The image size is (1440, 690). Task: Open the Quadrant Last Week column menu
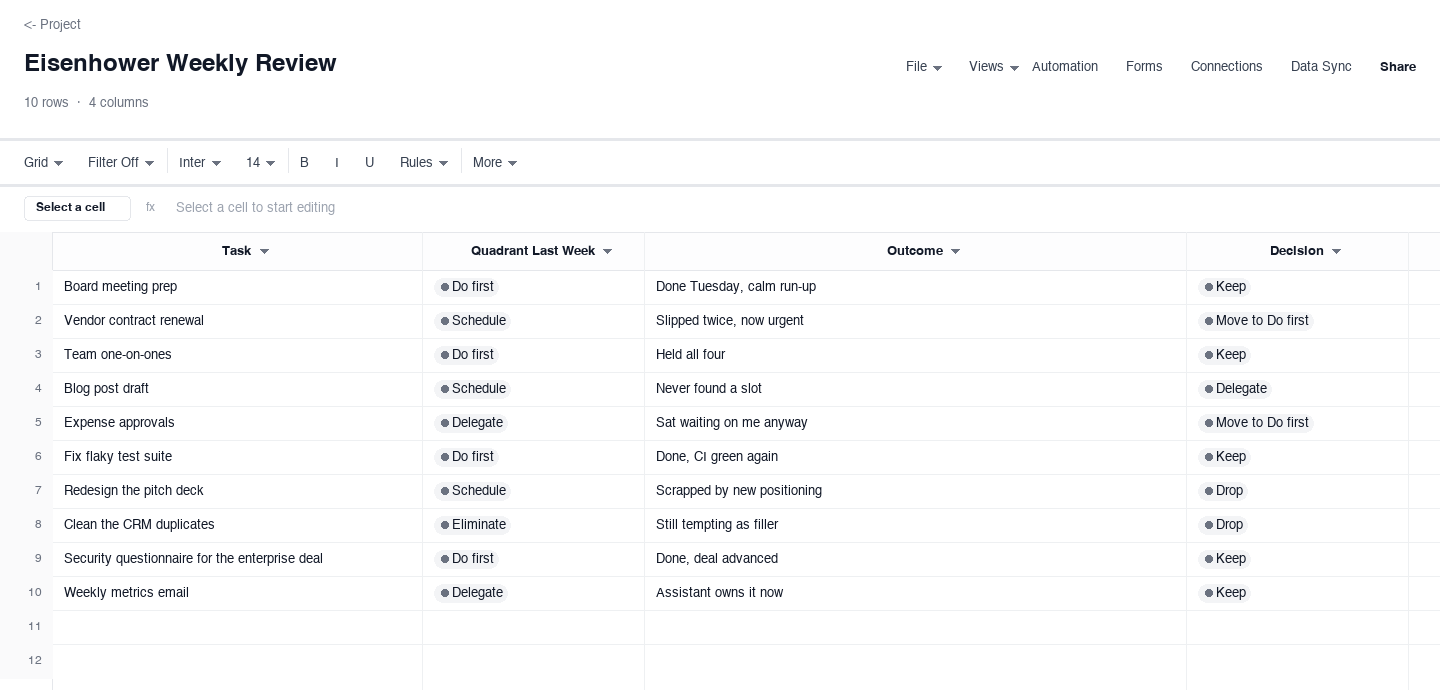click(607, 252)
